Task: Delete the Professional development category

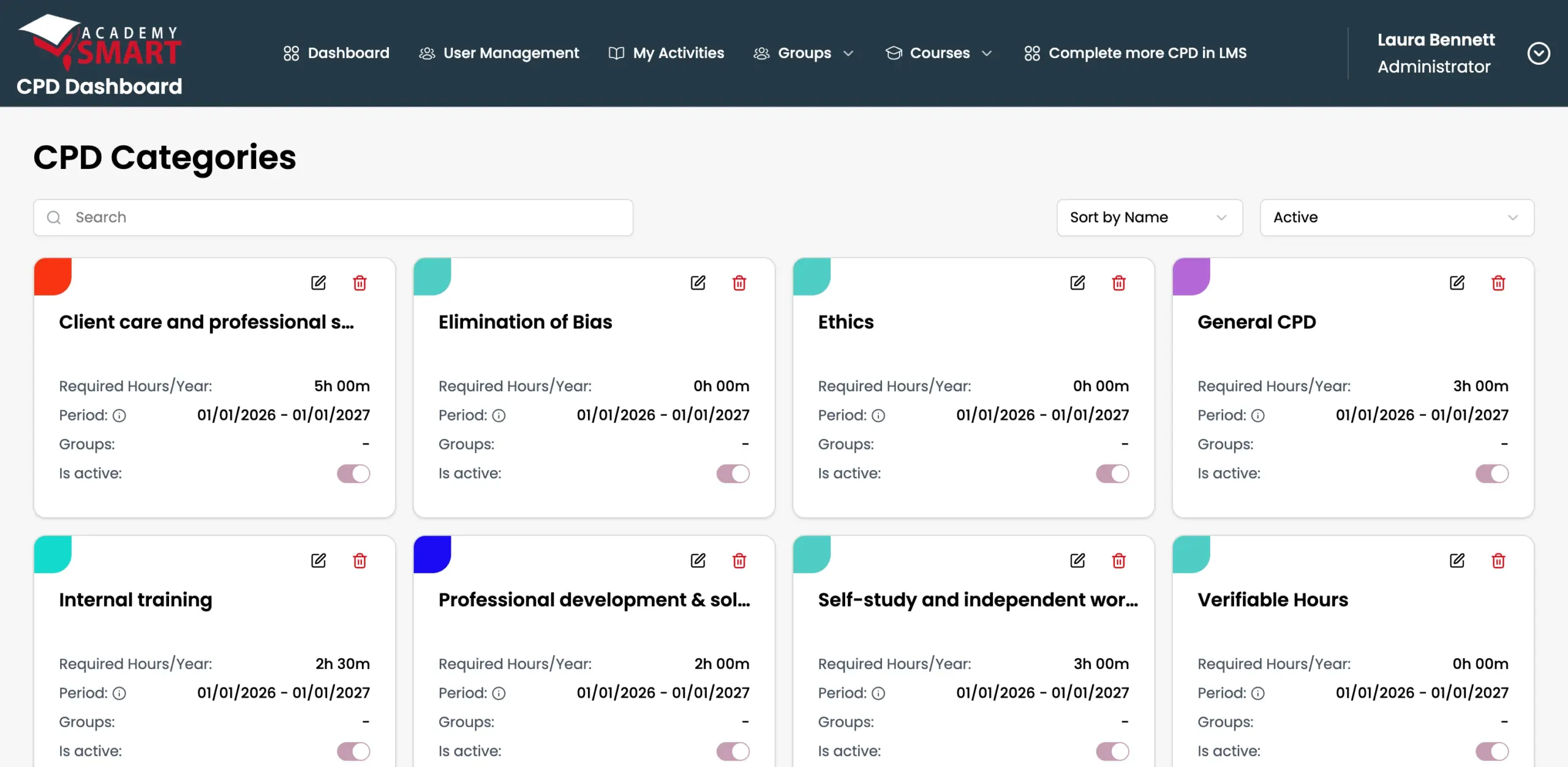Action: click(739, 561)
